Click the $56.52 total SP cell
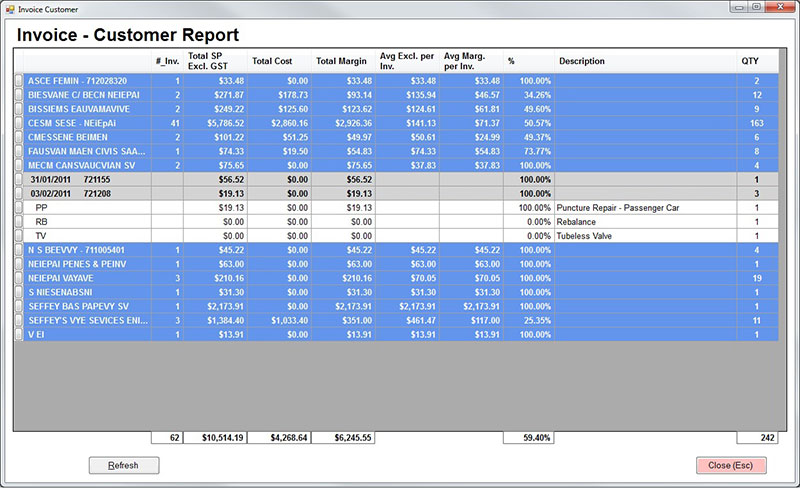The width and height of the screenshot is (800, 492). point(215,180)
